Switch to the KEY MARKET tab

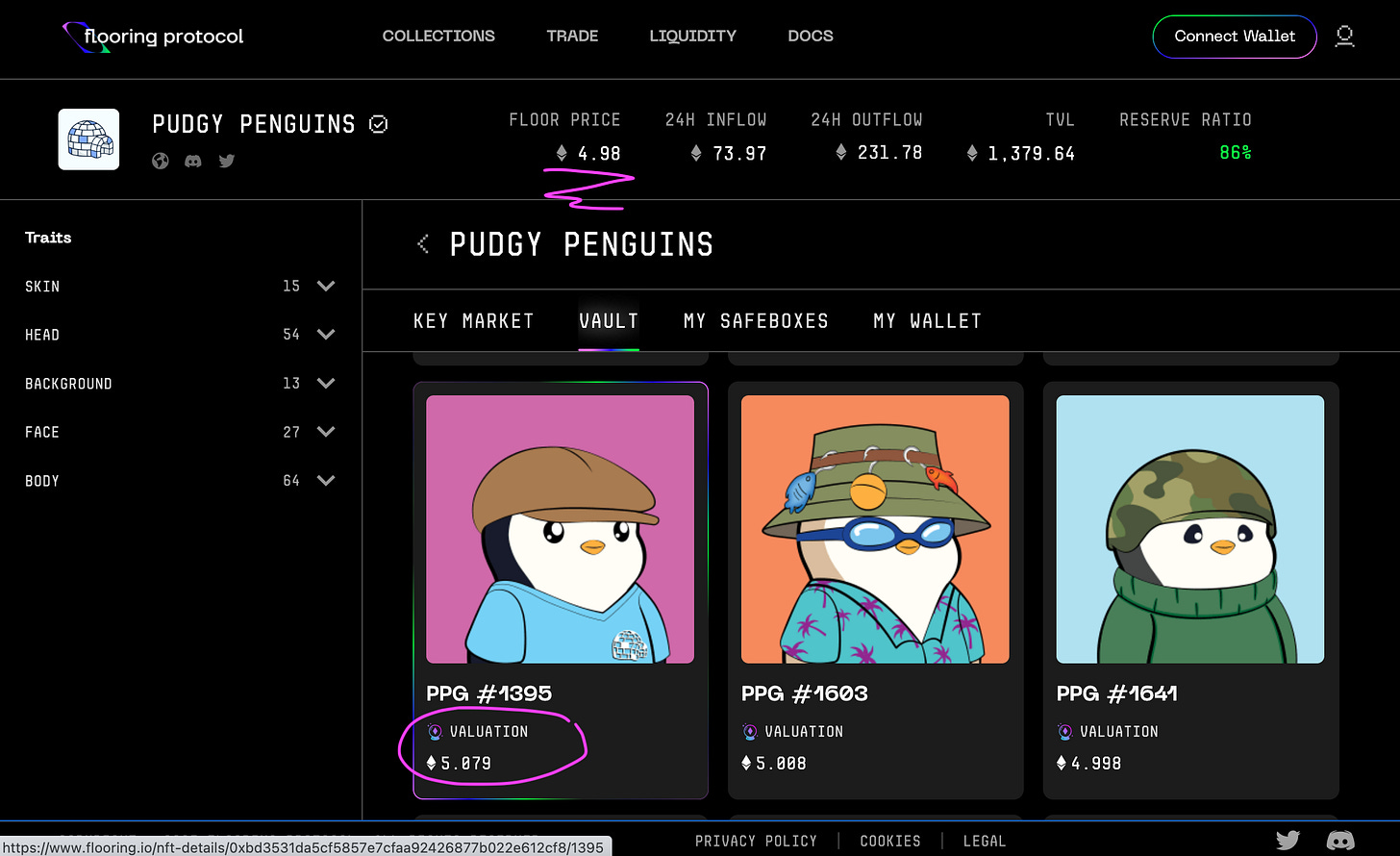coord(473,321)
